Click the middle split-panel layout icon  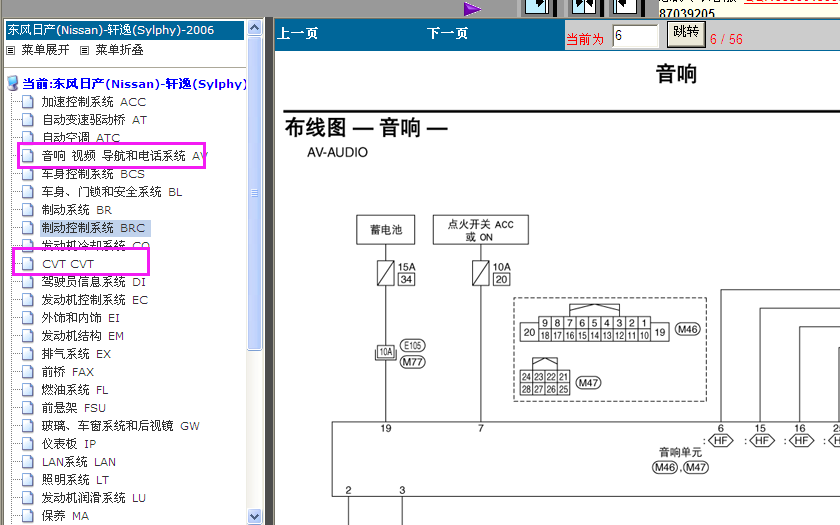point(583,6)
